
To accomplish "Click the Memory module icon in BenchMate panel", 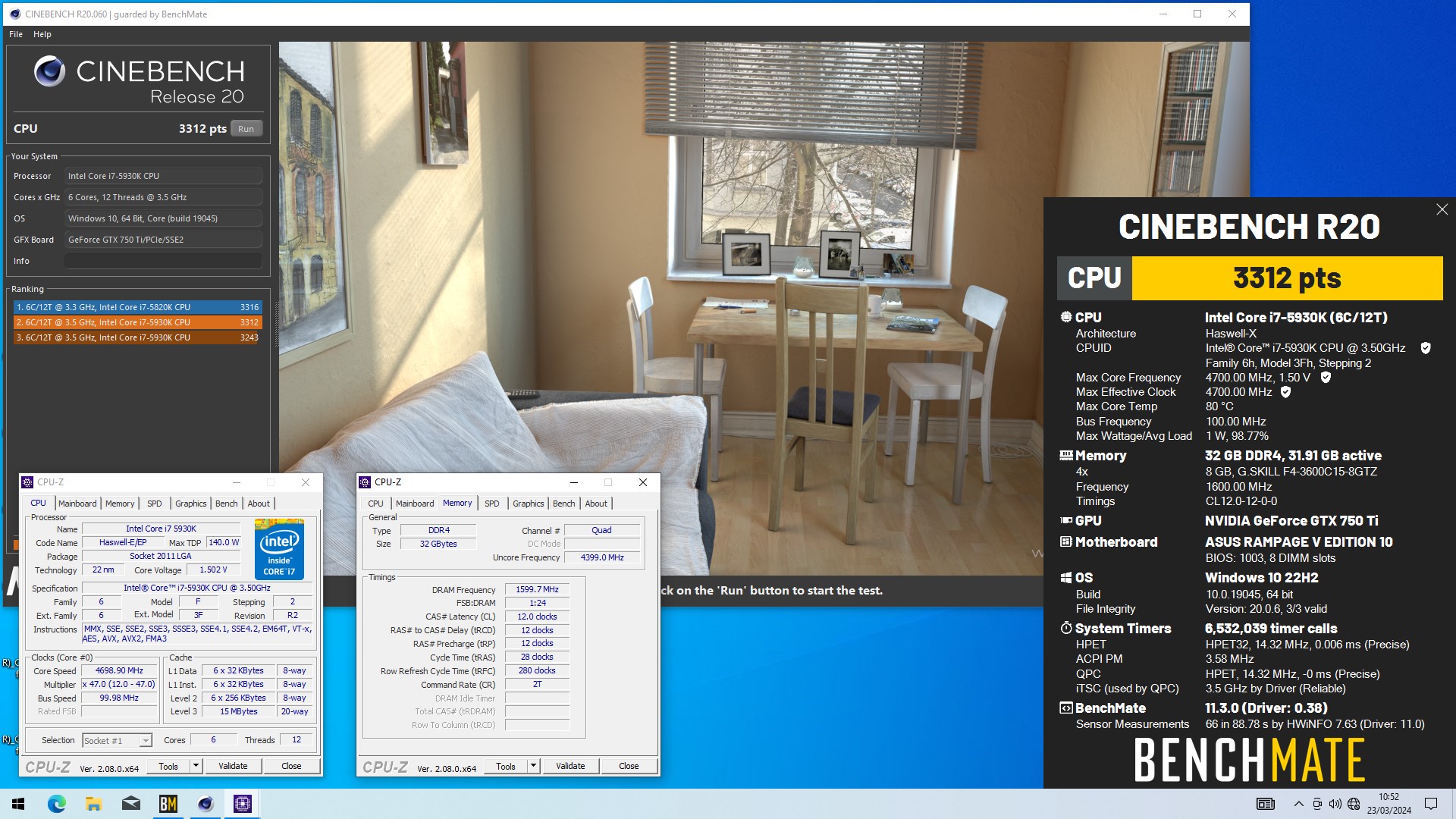I will click(1066, 455).
